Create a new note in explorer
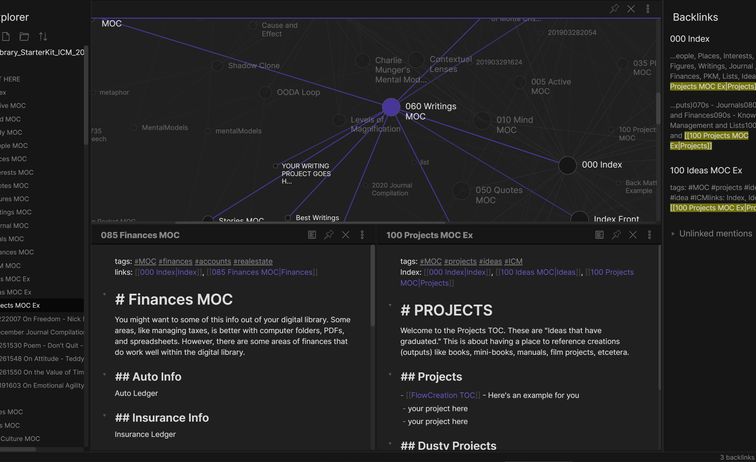756x462 pixels. tap(4, 37)
